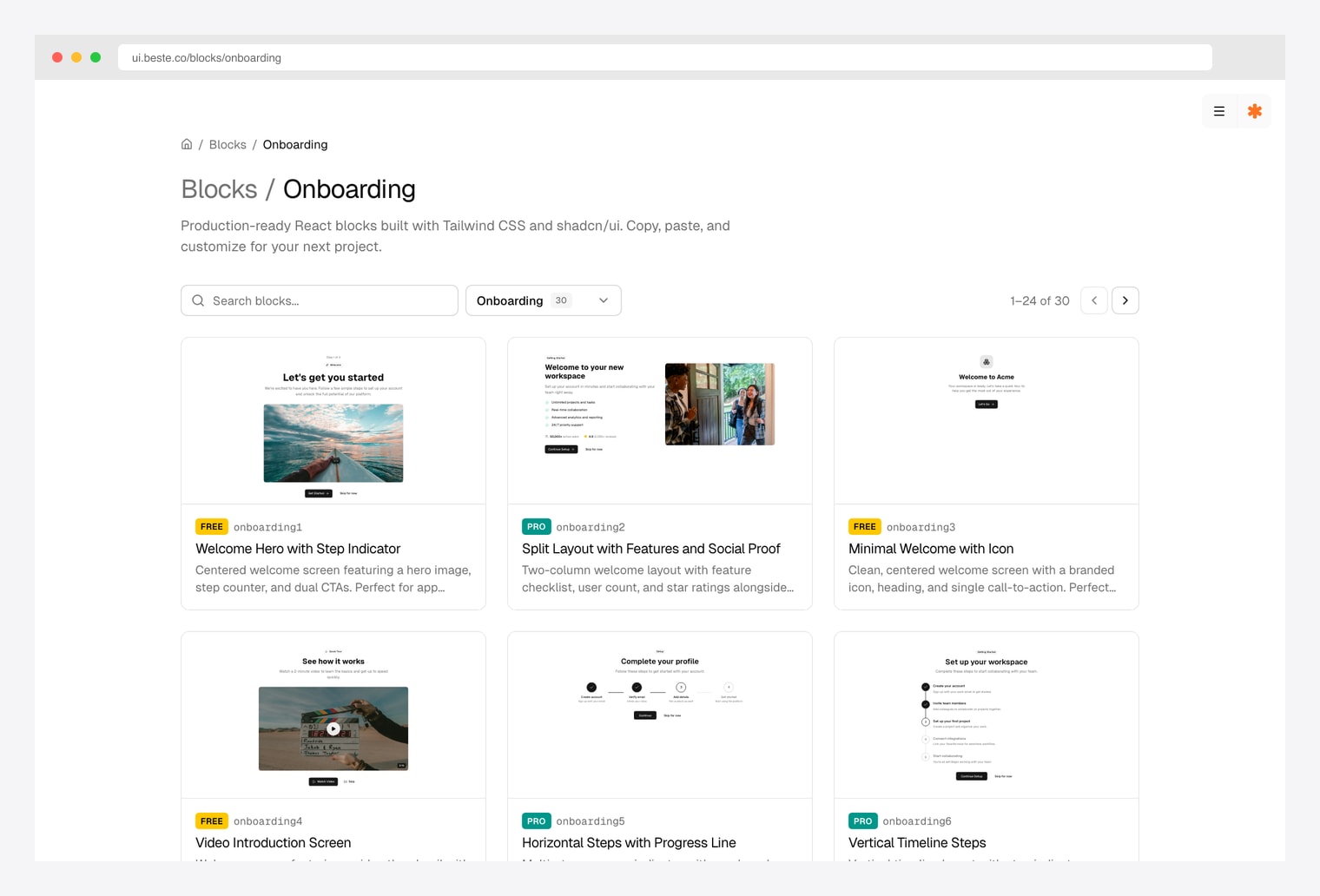Click the Blocks / Onboarding page heading
The width and height of the screenshot is (1320, 896).
[x=298, y=189]
